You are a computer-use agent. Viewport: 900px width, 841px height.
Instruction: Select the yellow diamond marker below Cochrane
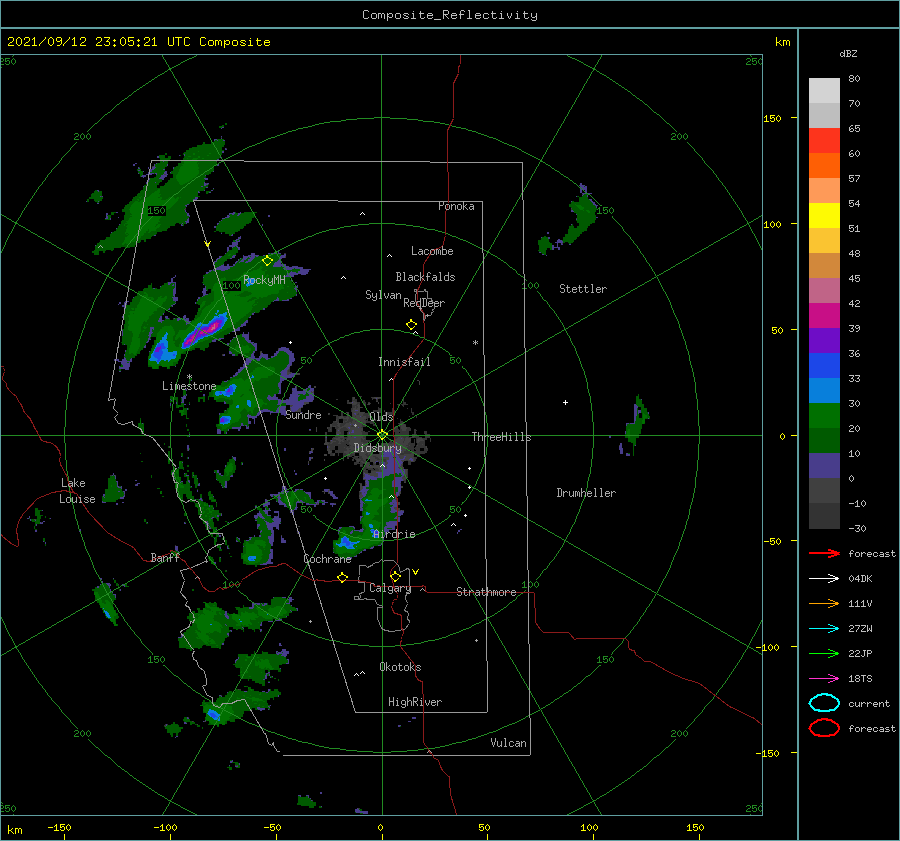pos(343,577)
